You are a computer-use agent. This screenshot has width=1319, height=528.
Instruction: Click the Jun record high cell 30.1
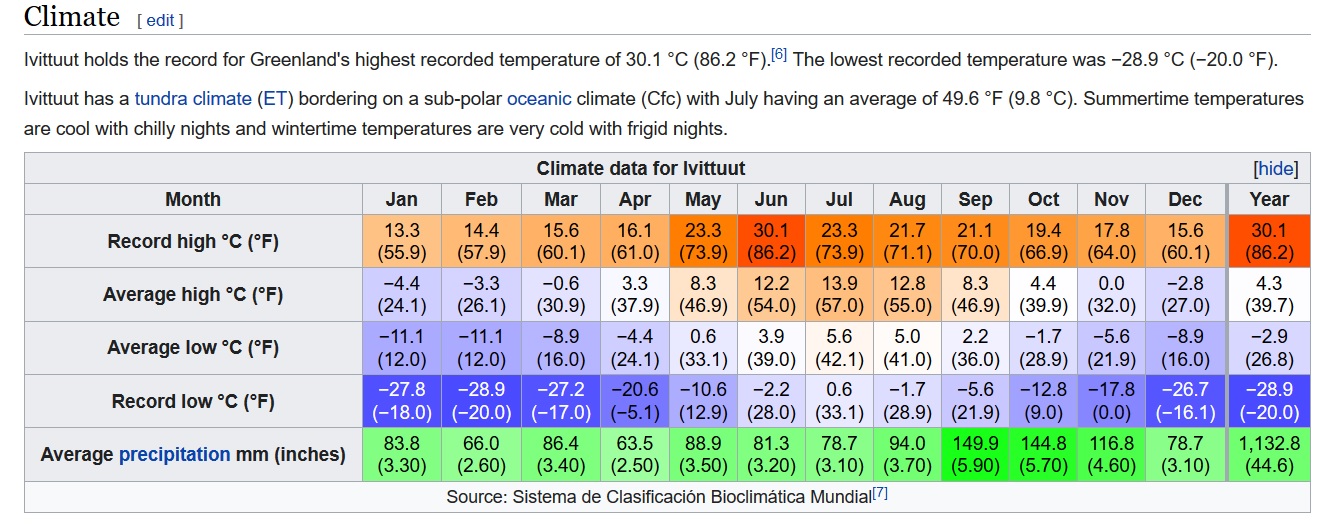(x=771, y=241)
